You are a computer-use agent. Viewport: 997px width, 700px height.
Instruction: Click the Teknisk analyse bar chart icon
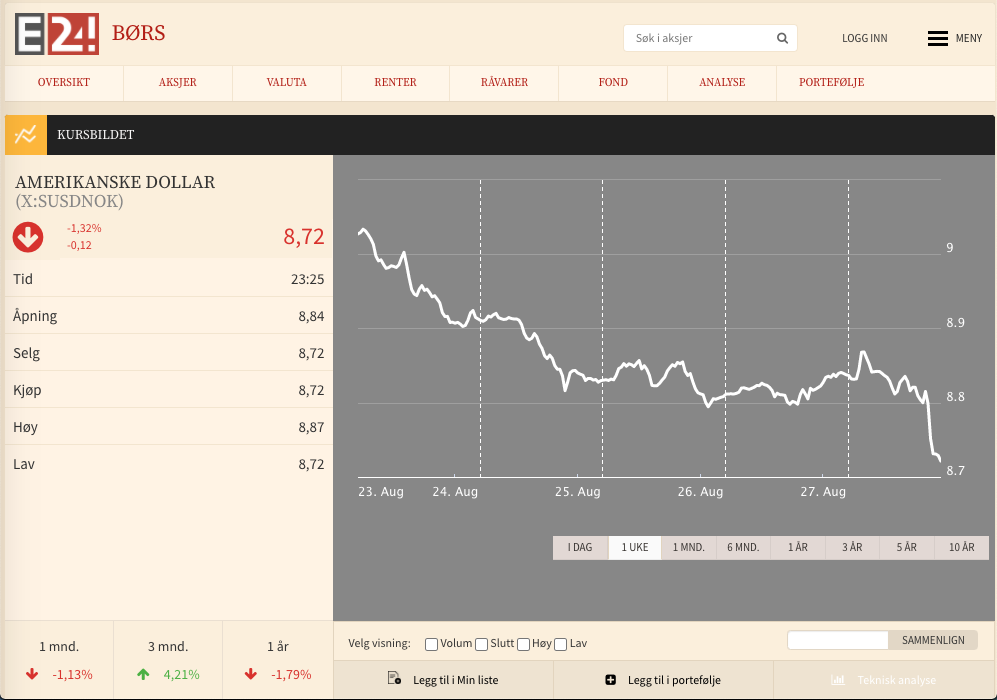coord(839,680)
